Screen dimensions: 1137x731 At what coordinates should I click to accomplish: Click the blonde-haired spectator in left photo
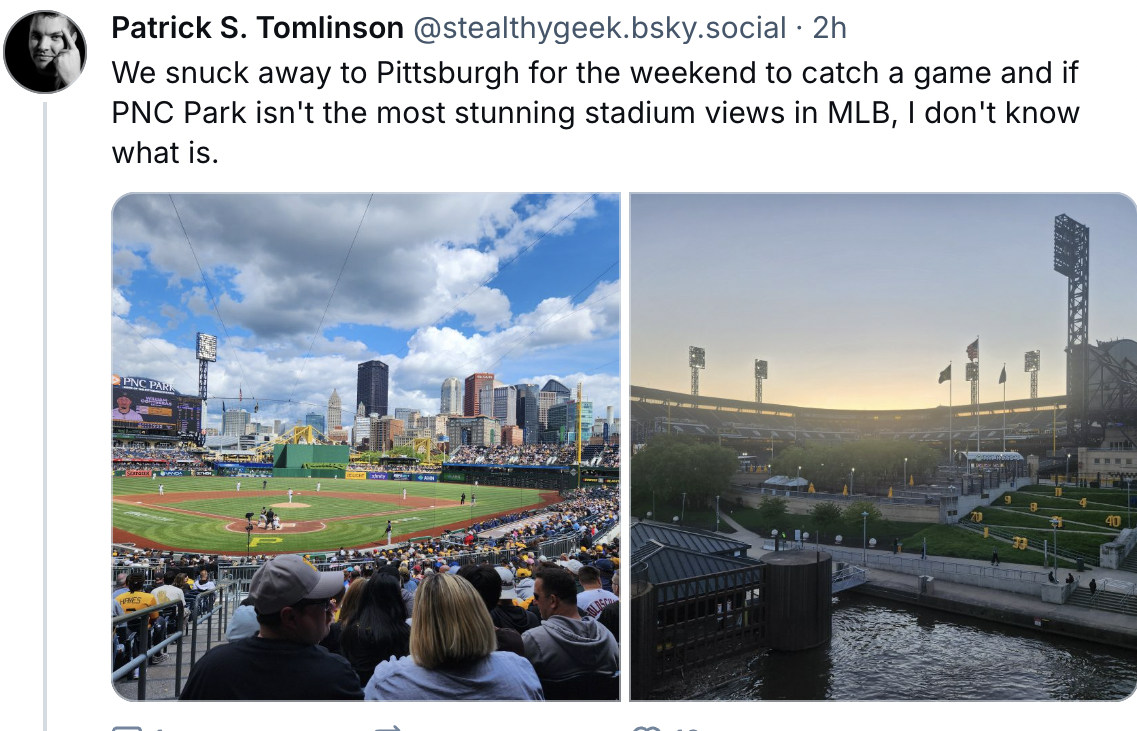tap(453, 638)
